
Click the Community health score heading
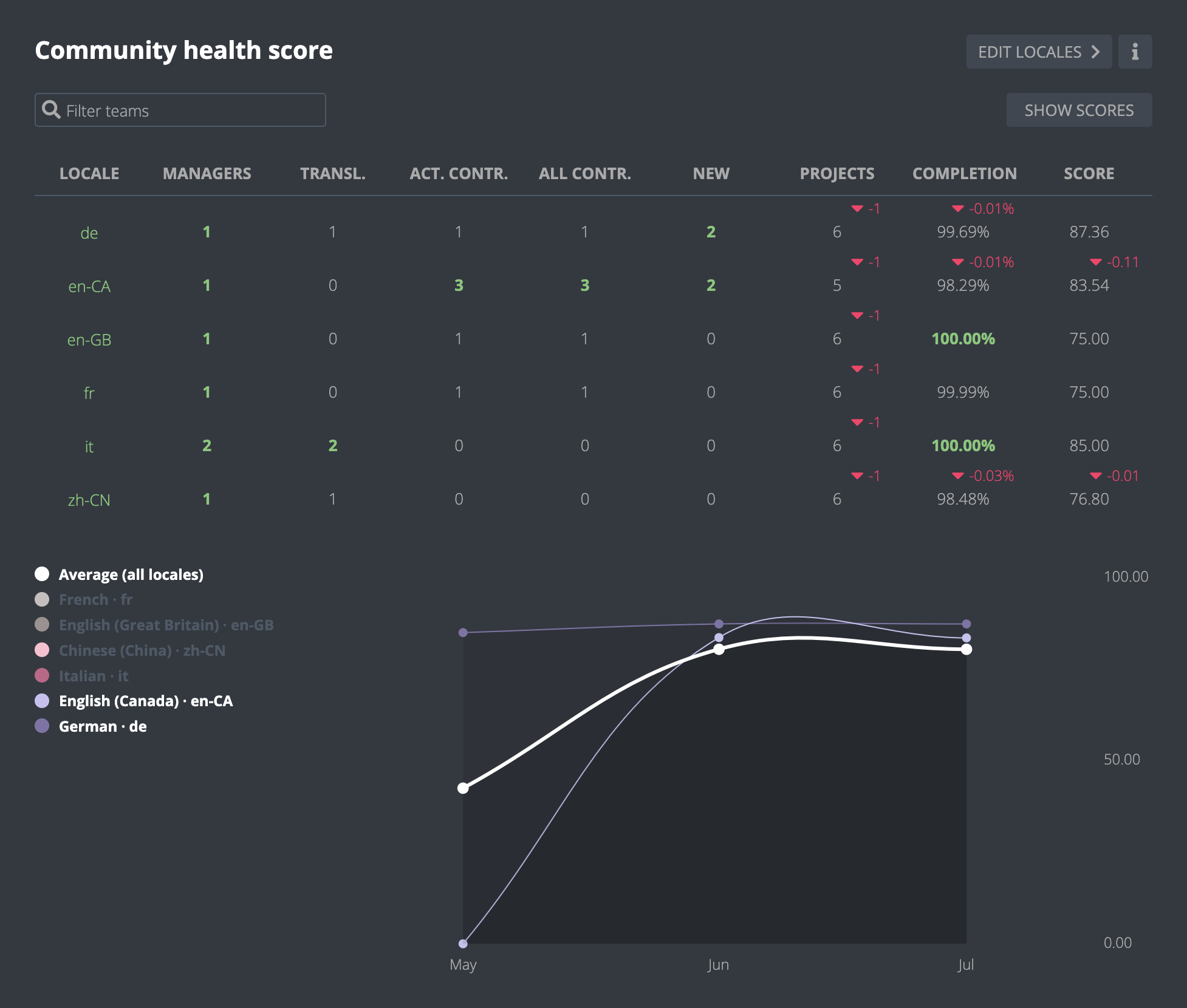coord(183,50)
